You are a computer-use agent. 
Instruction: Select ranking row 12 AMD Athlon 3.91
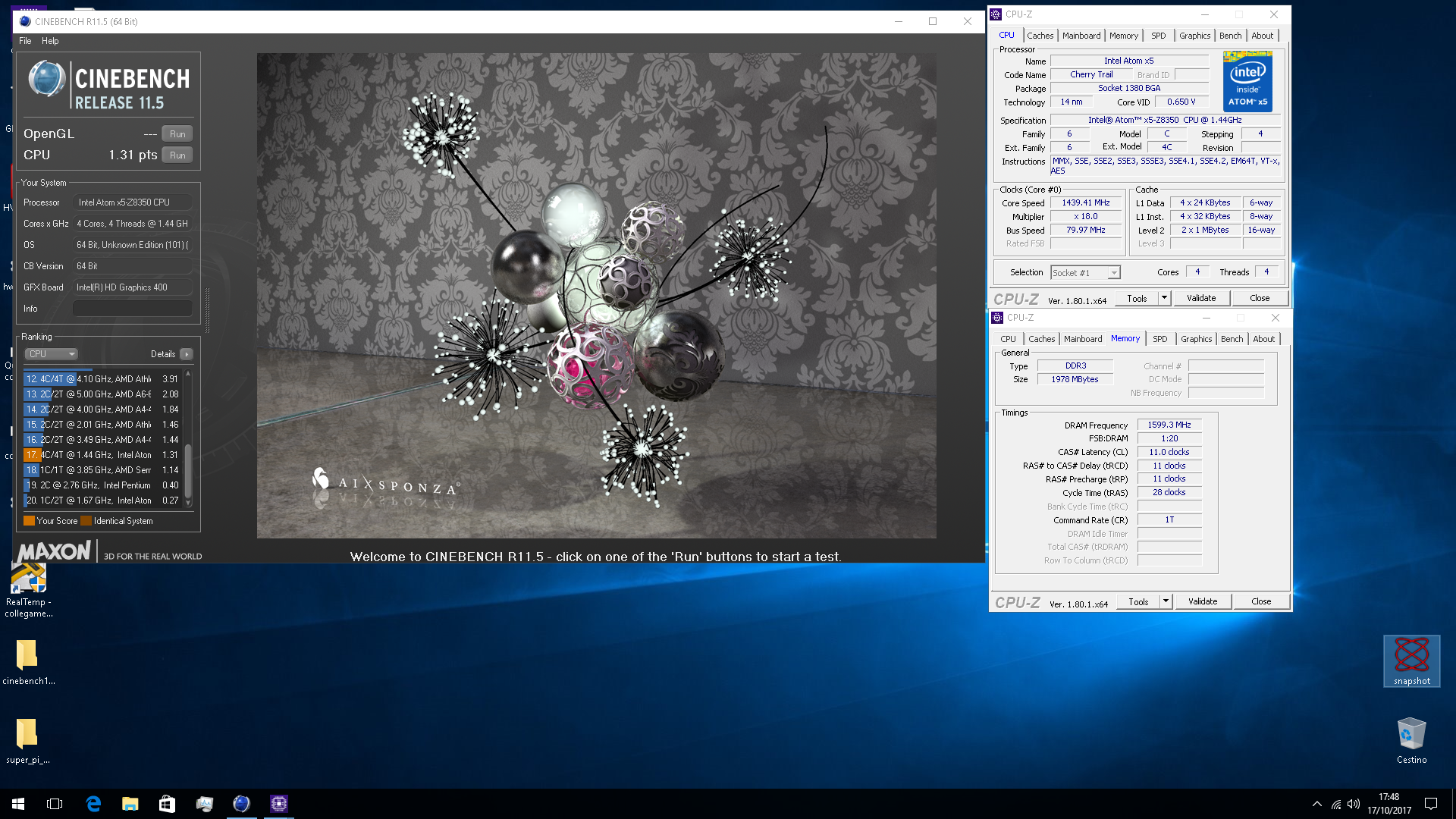click(102, 379)
